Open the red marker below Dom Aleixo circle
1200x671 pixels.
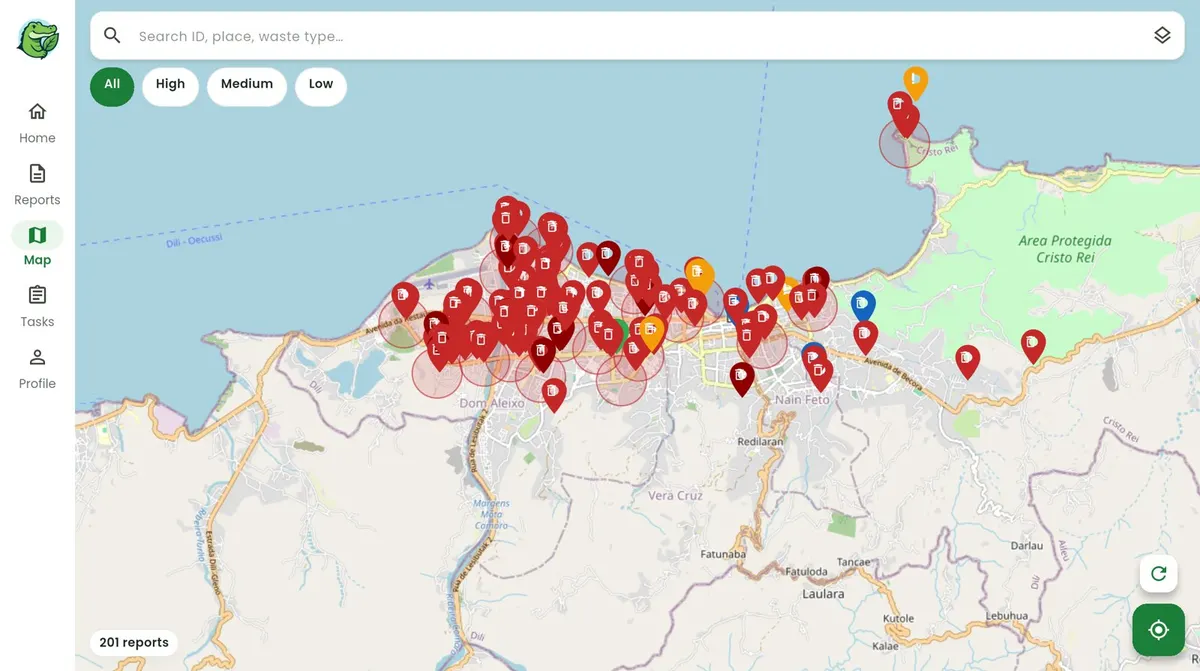[x=553, y=393]
